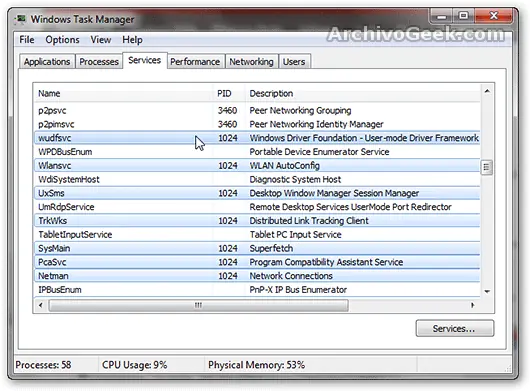Minimize the Task Manager window

[441, 16]
